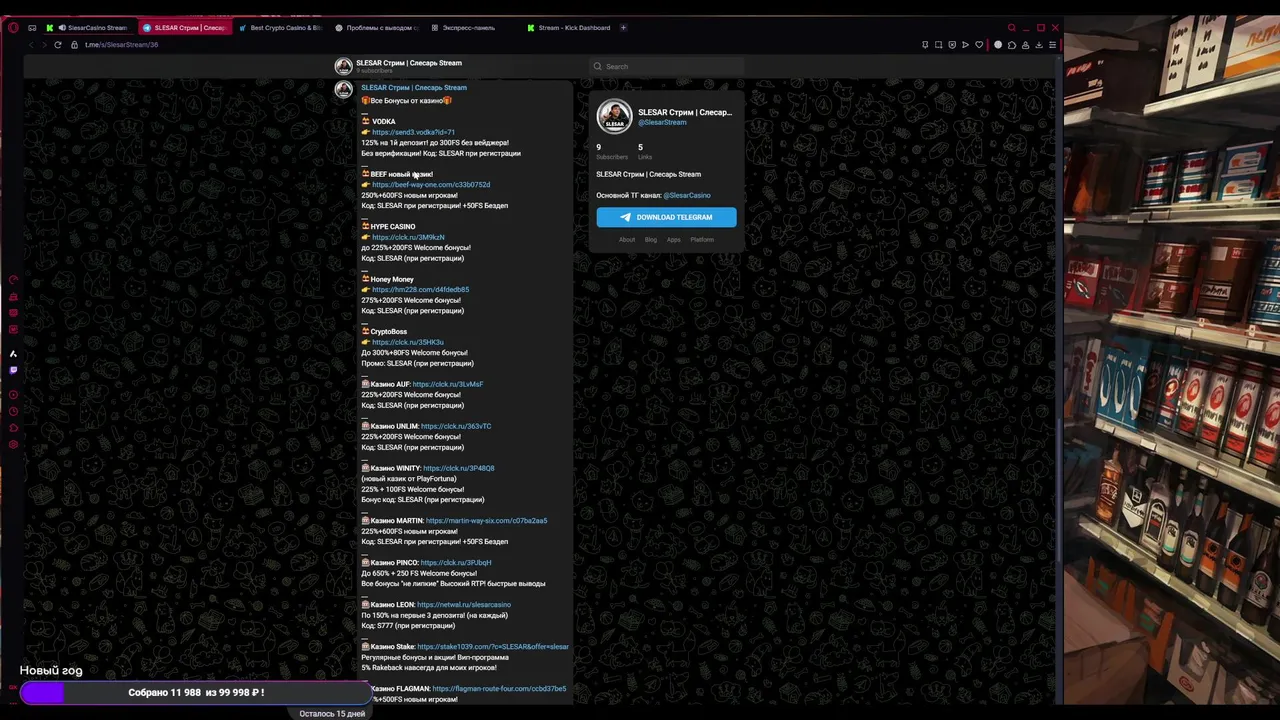
Task: Open the Казино FLAGMAN flagman-route-four.com link
Action: tap(499, 689)
